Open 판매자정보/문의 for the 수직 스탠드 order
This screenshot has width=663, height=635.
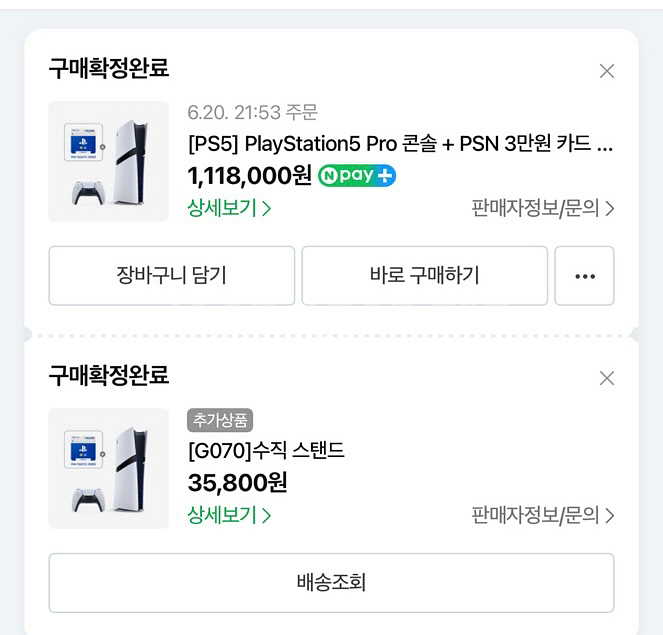pyautogui.click(x=542, y=515)
